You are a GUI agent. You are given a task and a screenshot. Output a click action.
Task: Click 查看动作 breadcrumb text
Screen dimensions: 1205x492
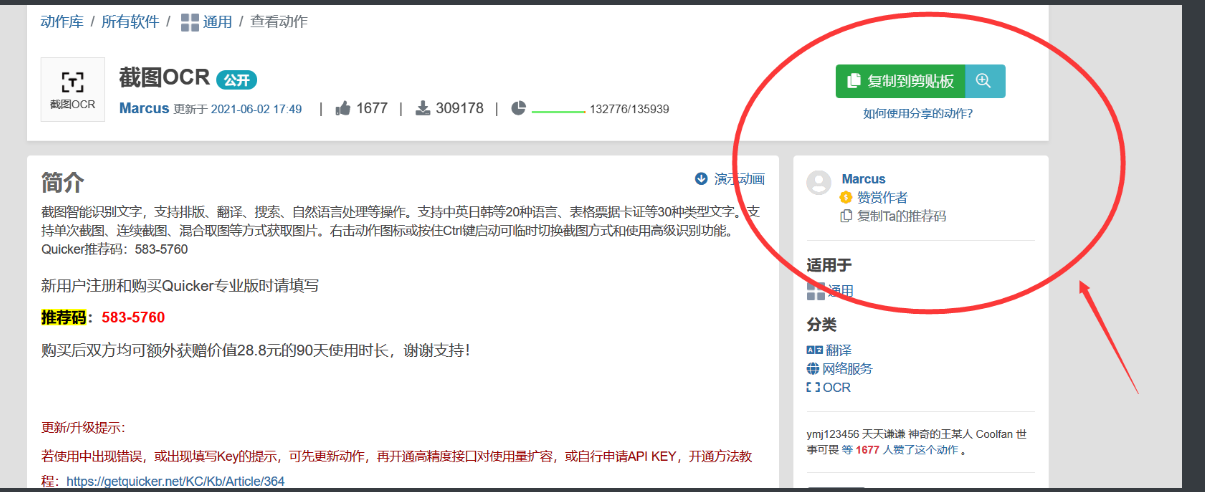coord(279,21)
